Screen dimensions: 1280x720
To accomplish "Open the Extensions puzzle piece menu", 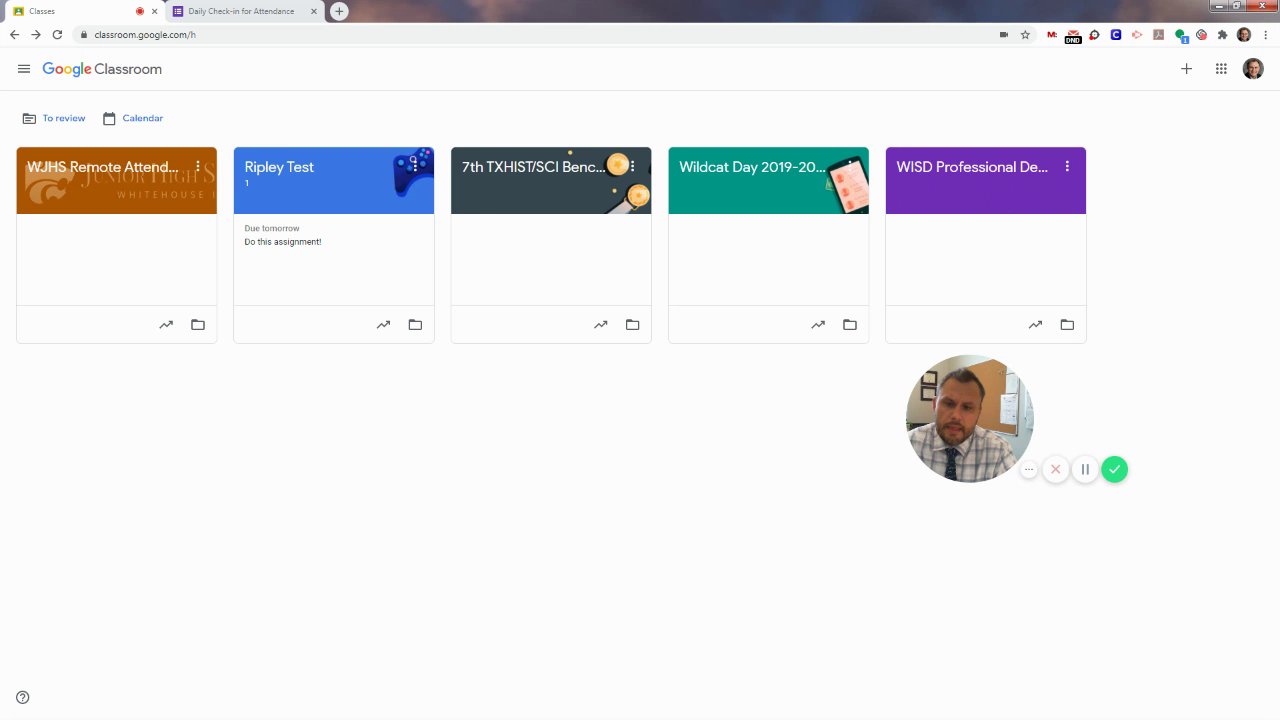I will tap(1222, 34).
